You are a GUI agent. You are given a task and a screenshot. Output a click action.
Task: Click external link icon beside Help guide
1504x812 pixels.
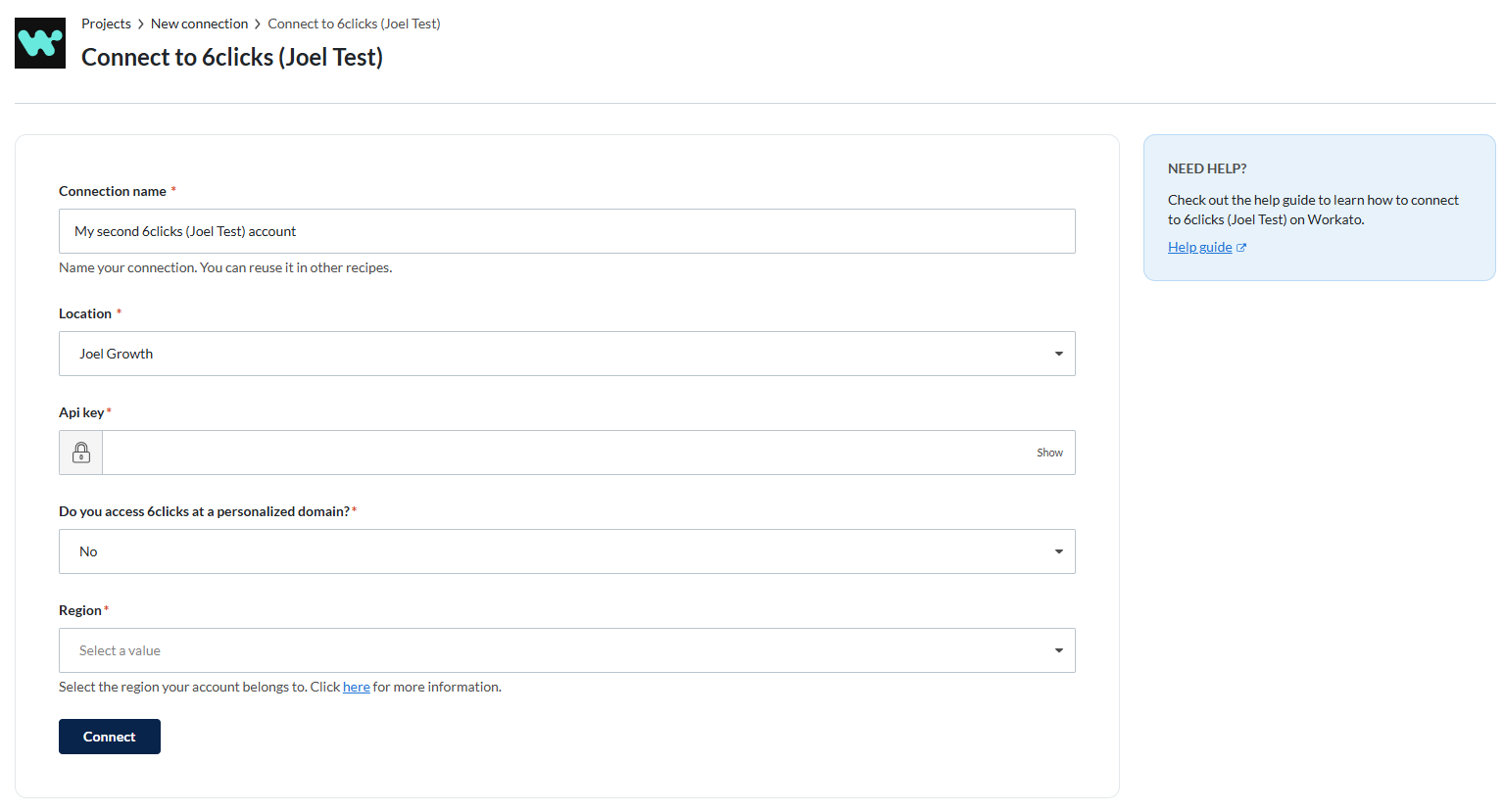coord(1241,248)
